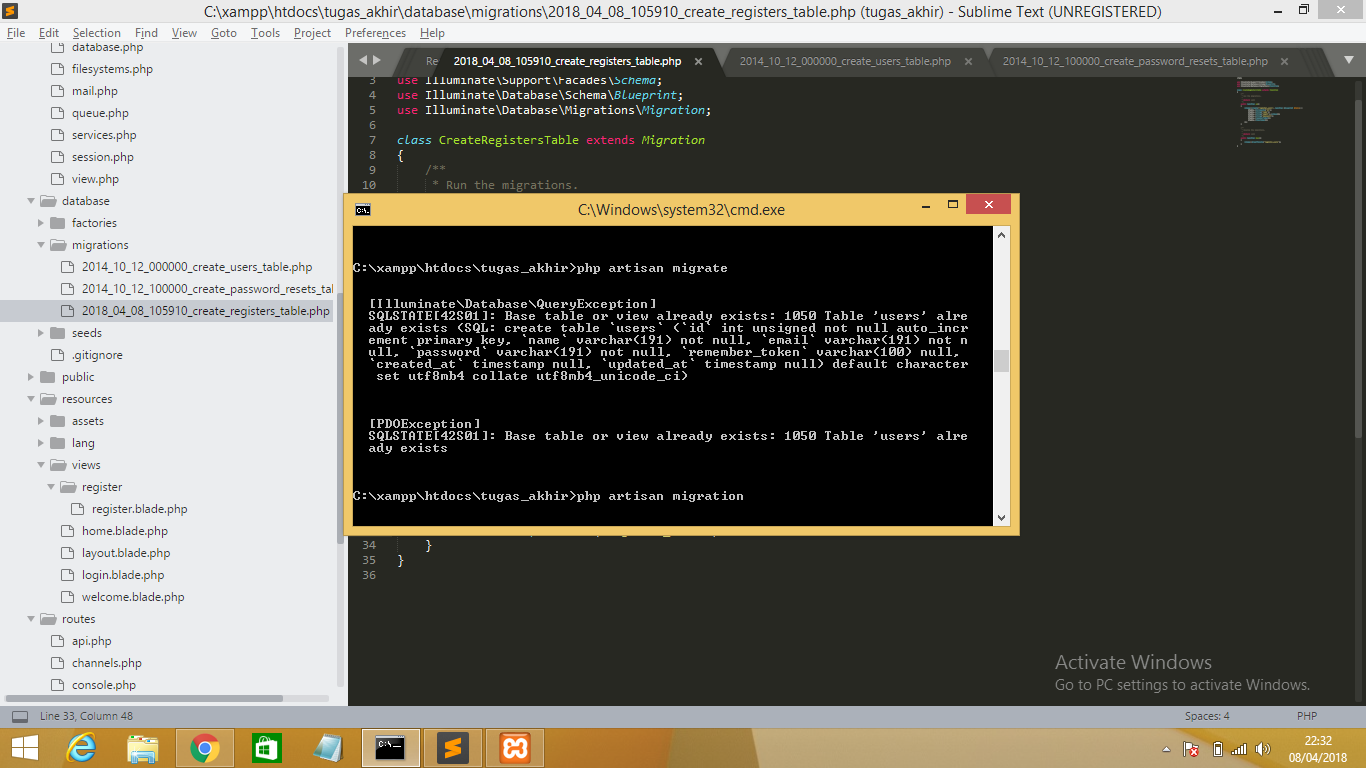1366x768 pixels.
Task: Click the action center flag icon
Action: tap(1191, 749)
